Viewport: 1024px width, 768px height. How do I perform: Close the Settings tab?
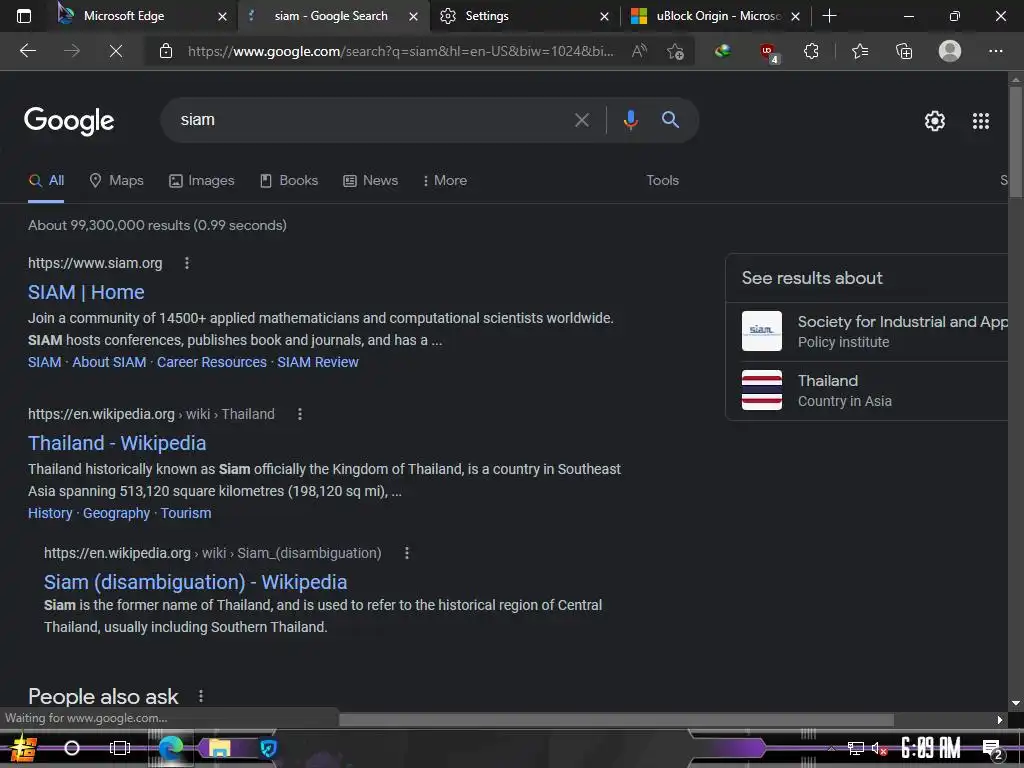[x=604, y=16]
